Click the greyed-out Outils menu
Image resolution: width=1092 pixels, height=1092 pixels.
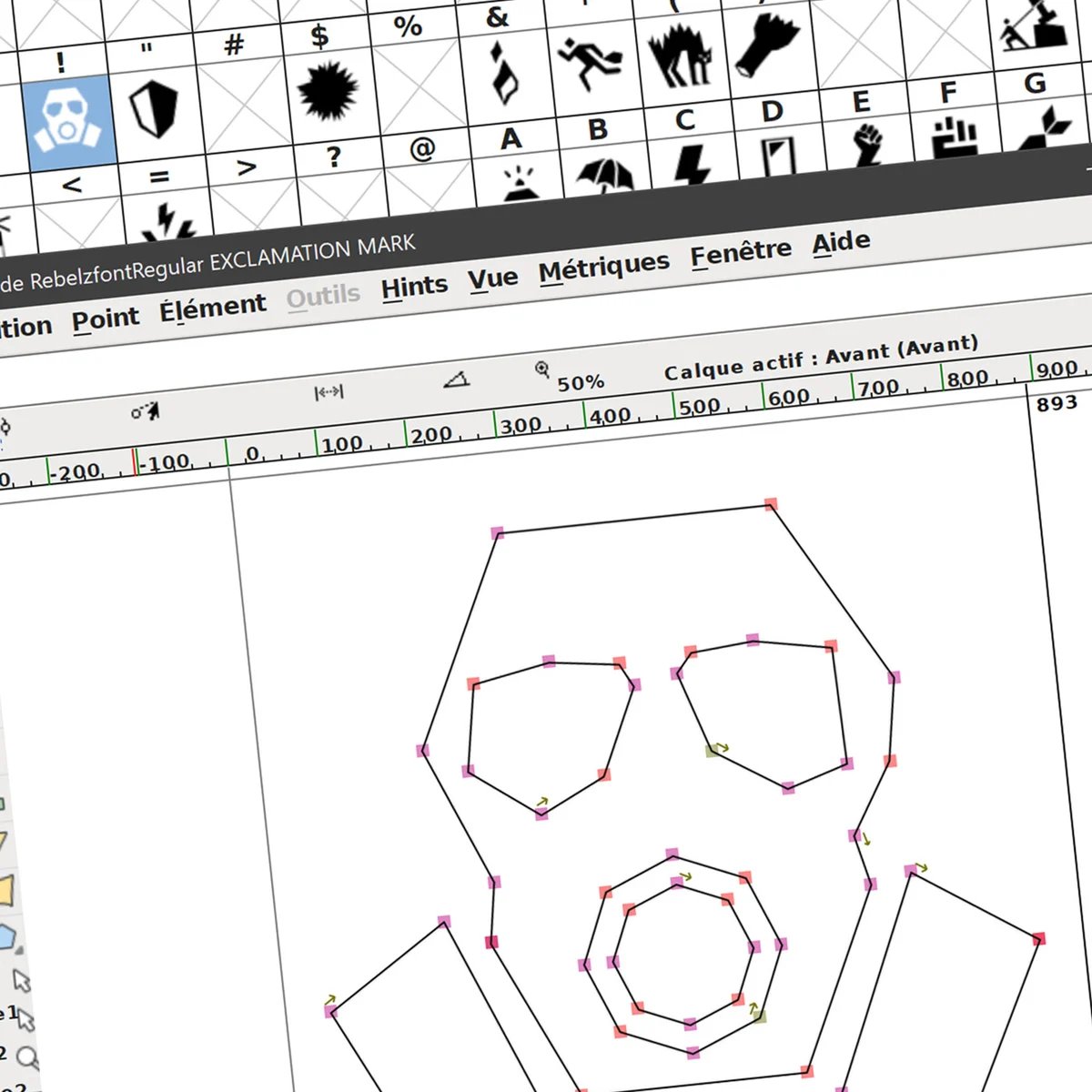pos(323,296)
